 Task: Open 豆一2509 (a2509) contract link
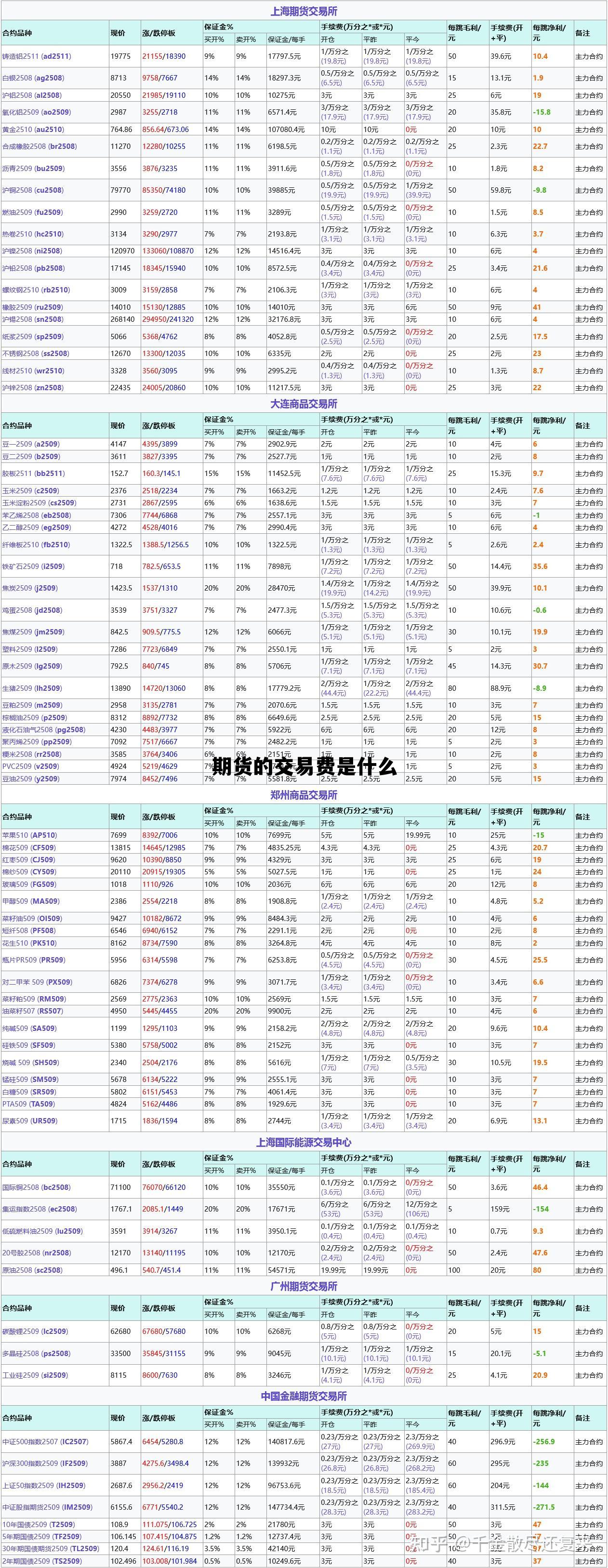point(30,444)
